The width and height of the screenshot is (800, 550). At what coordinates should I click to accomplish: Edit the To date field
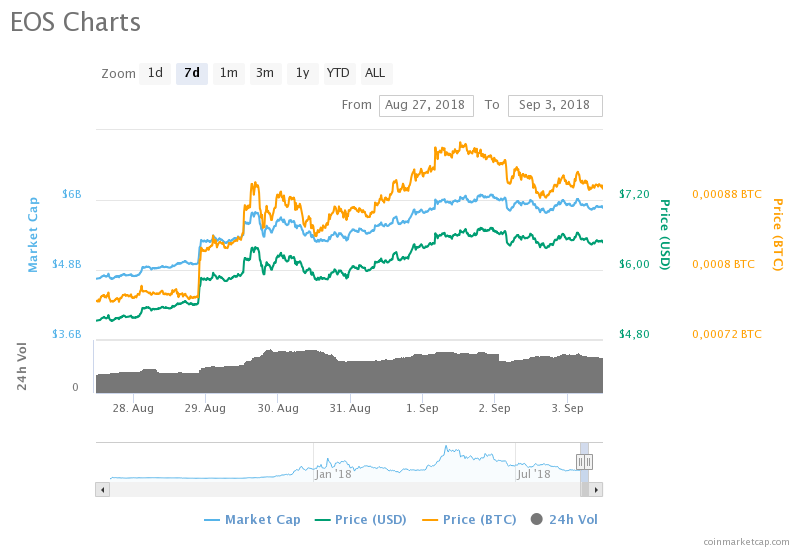(555, 106)
